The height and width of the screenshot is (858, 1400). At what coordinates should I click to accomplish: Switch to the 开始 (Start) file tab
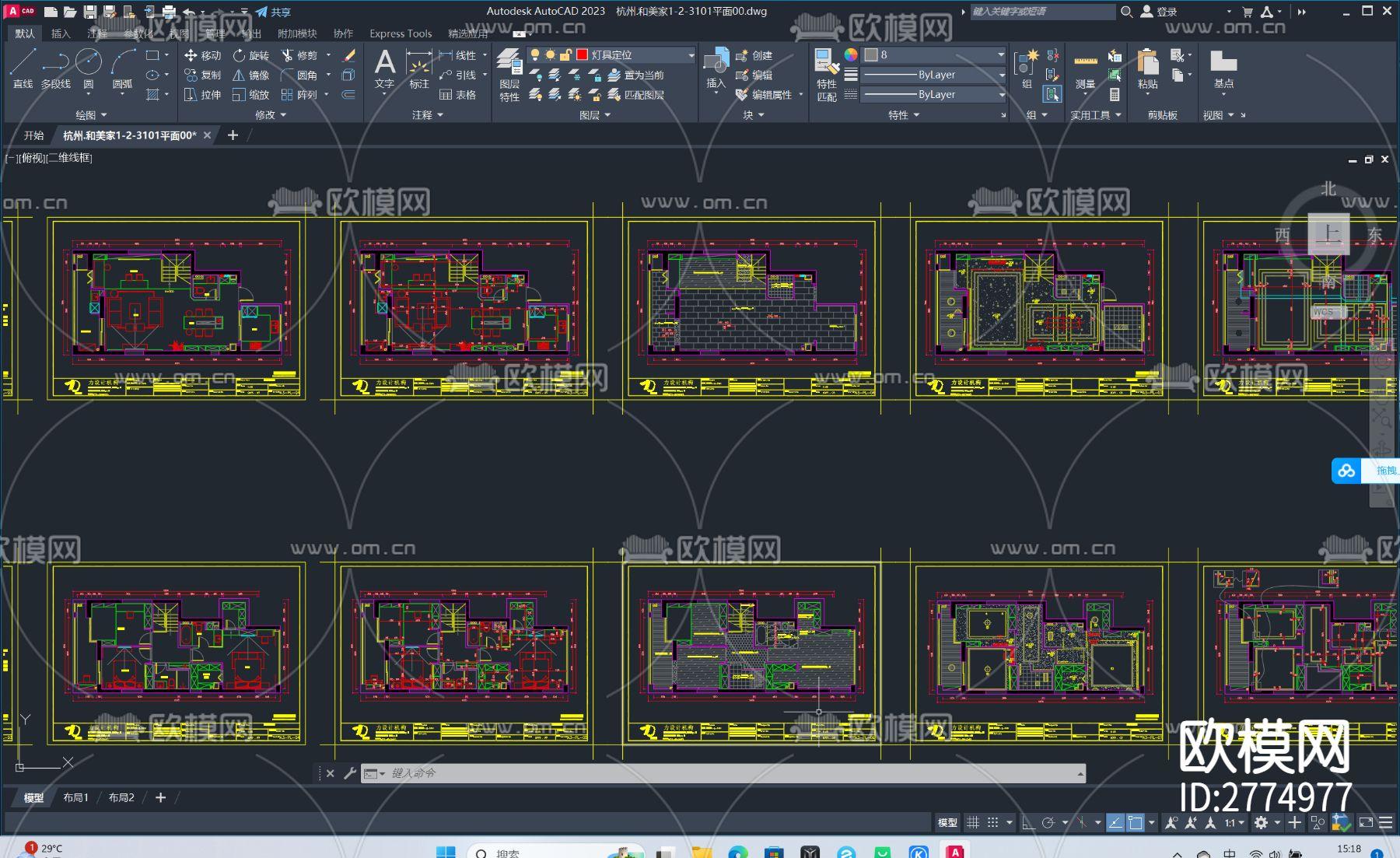point(33,135)
